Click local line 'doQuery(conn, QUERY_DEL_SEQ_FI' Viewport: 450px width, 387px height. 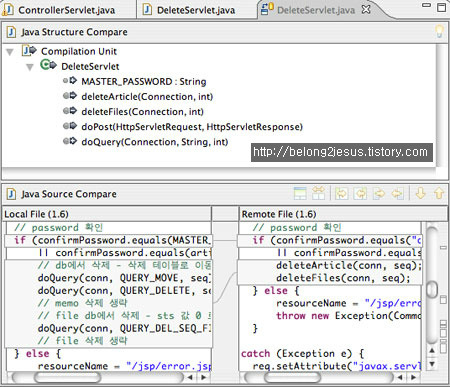tap(124, 328)
